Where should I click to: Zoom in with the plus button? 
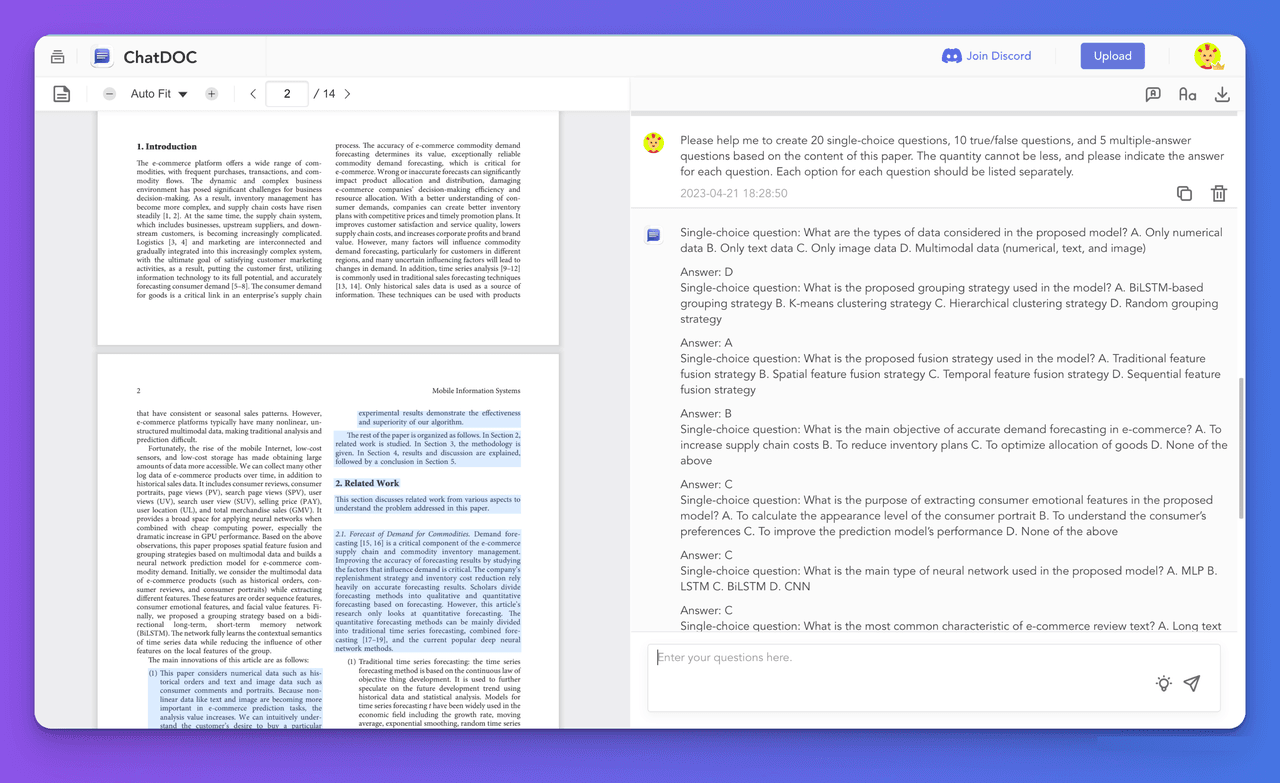[x=211, y=94]
